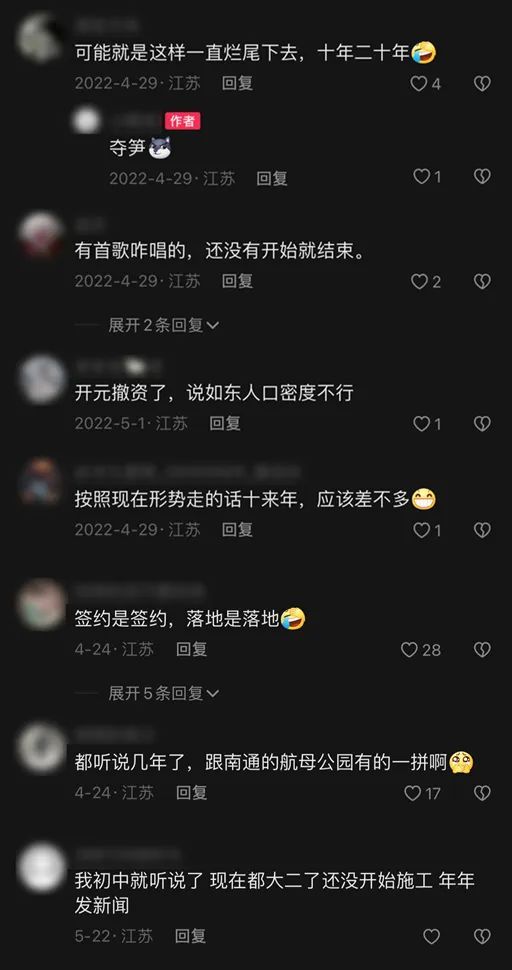The width and height of the screenshot is (512, 970).
Task: Reply to the 航母公园 comment
Action: point(191,792)
